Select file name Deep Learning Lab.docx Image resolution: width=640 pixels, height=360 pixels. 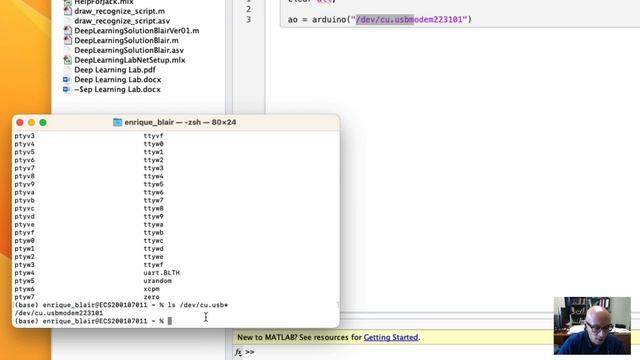(118, 80)
